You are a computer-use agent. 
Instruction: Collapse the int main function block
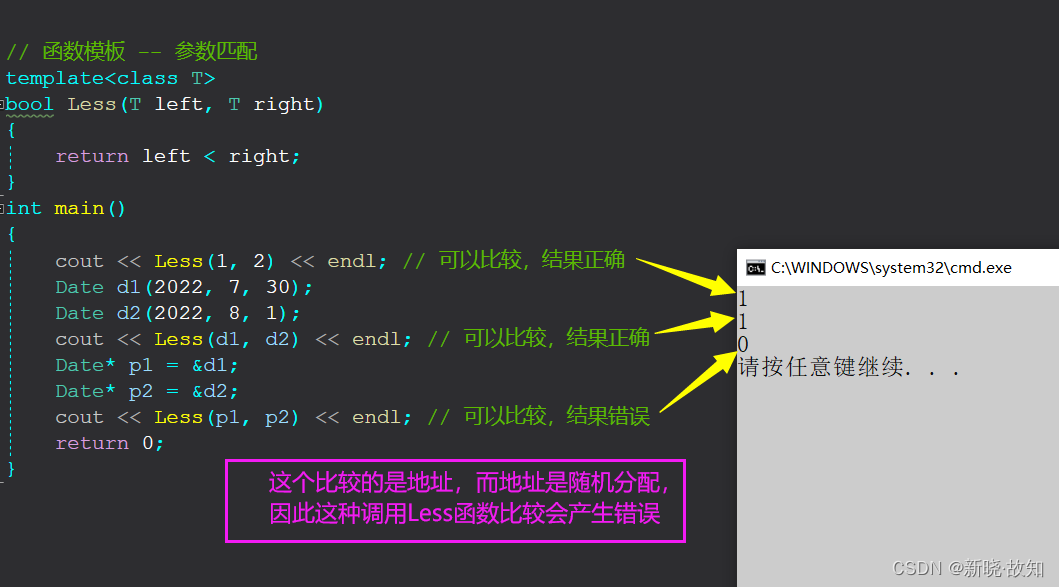tap(2, 209)
